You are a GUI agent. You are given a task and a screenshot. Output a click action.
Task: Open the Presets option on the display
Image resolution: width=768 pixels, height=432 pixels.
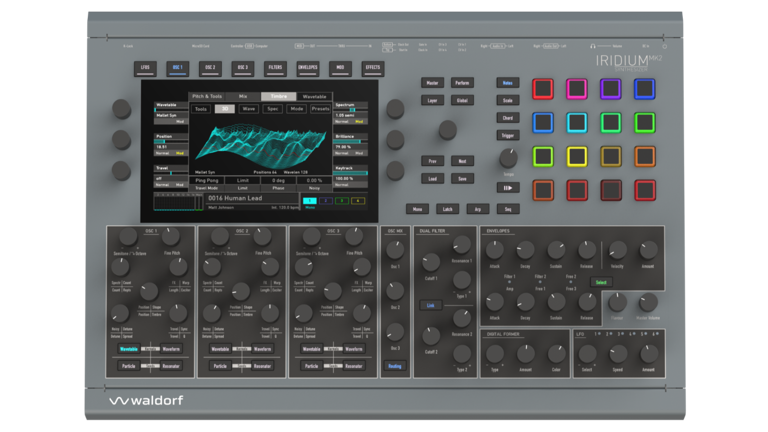pyautogui.click(x=320, y=109)
